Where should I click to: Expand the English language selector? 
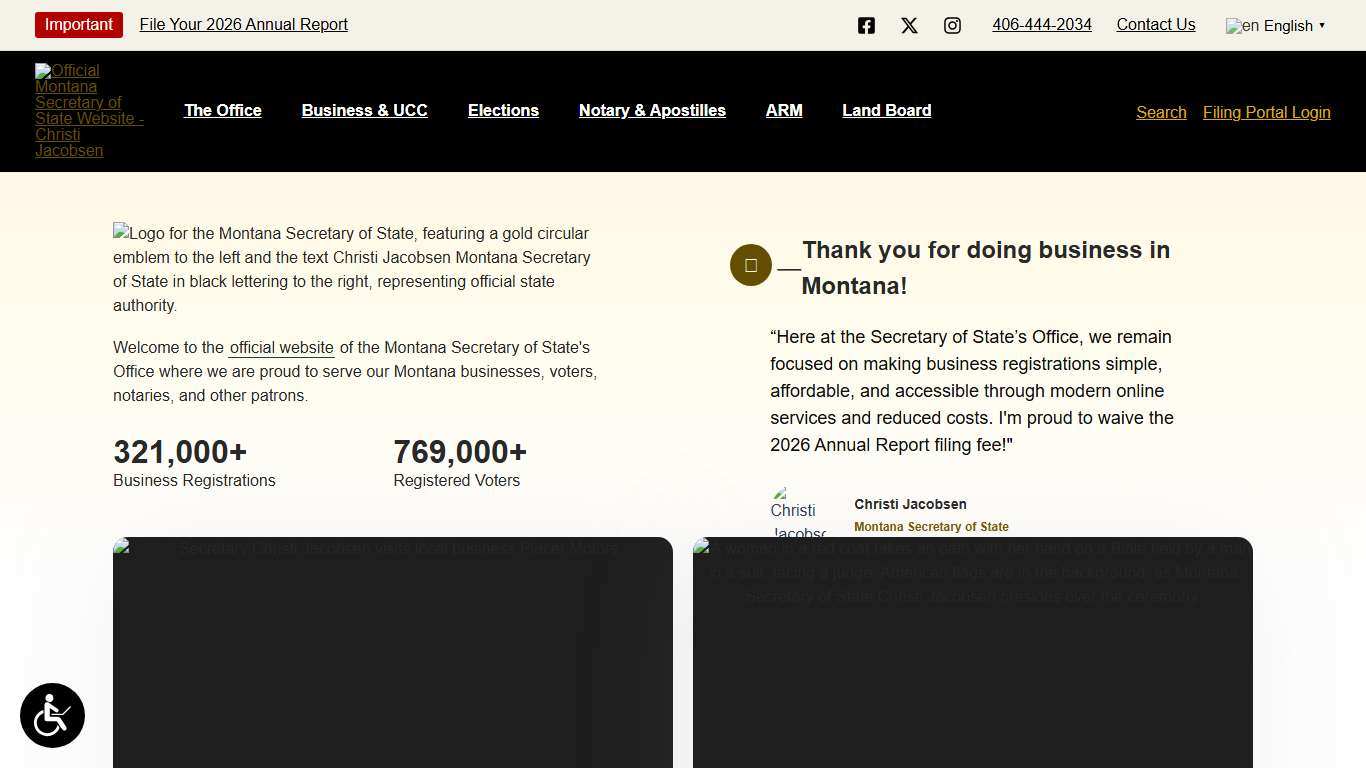pyautogui.click(x=1276, y=26)
